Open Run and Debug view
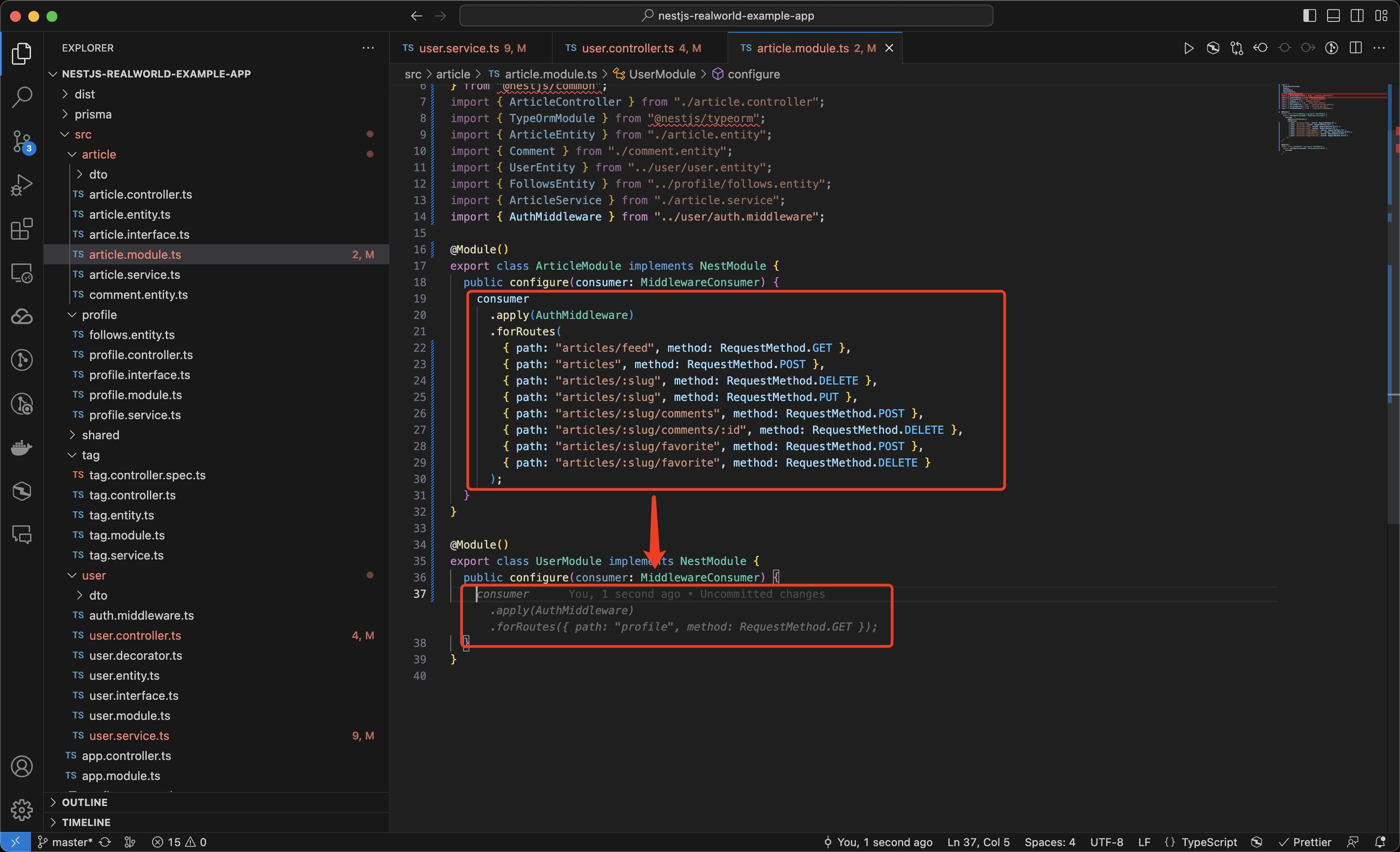Viewport: 1400px width, 852px height. pyautogui.click(x=21, y=185)
